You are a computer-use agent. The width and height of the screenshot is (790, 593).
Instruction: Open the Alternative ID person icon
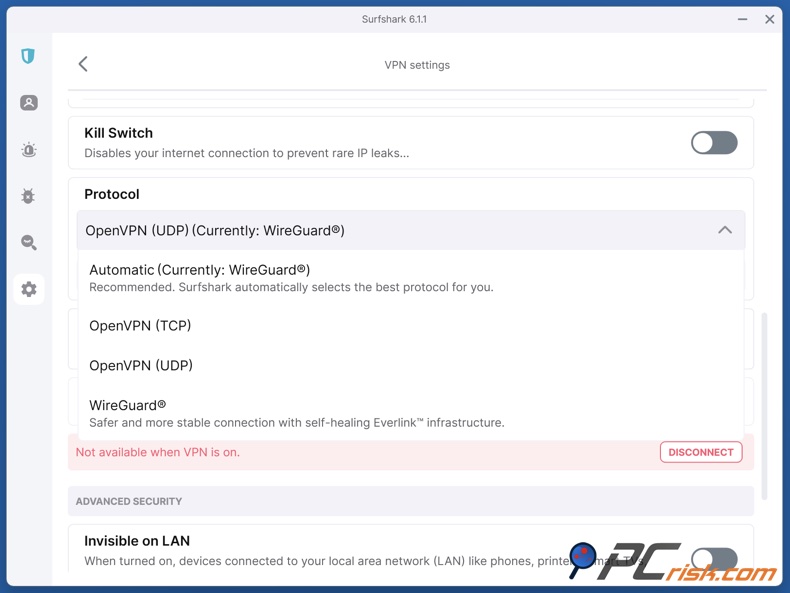click(x=28, y=103)
